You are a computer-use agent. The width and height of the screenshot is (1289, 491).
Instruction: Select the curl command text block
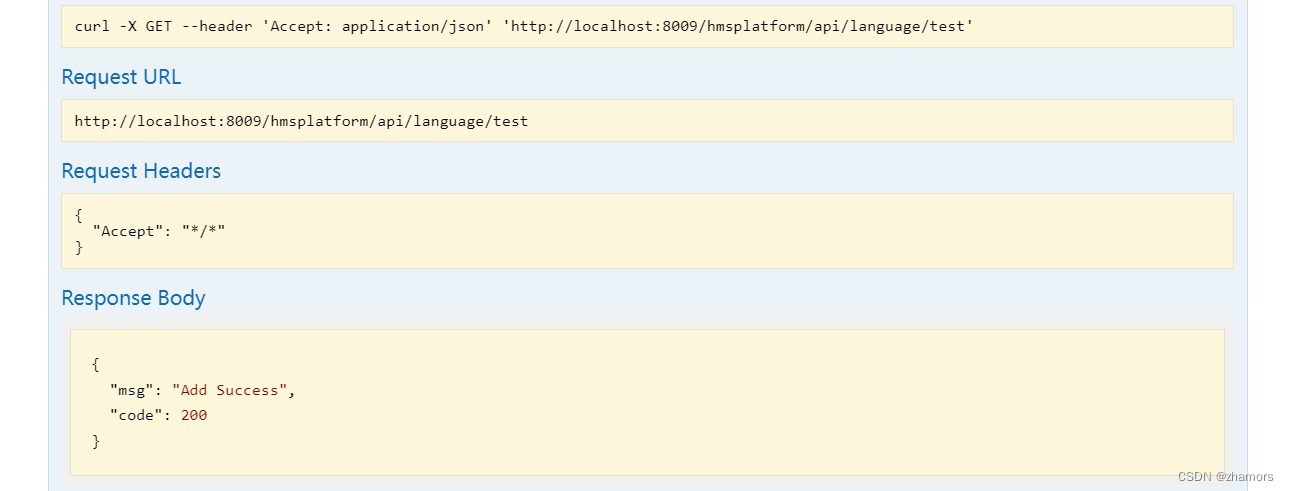tap(647, 26)
